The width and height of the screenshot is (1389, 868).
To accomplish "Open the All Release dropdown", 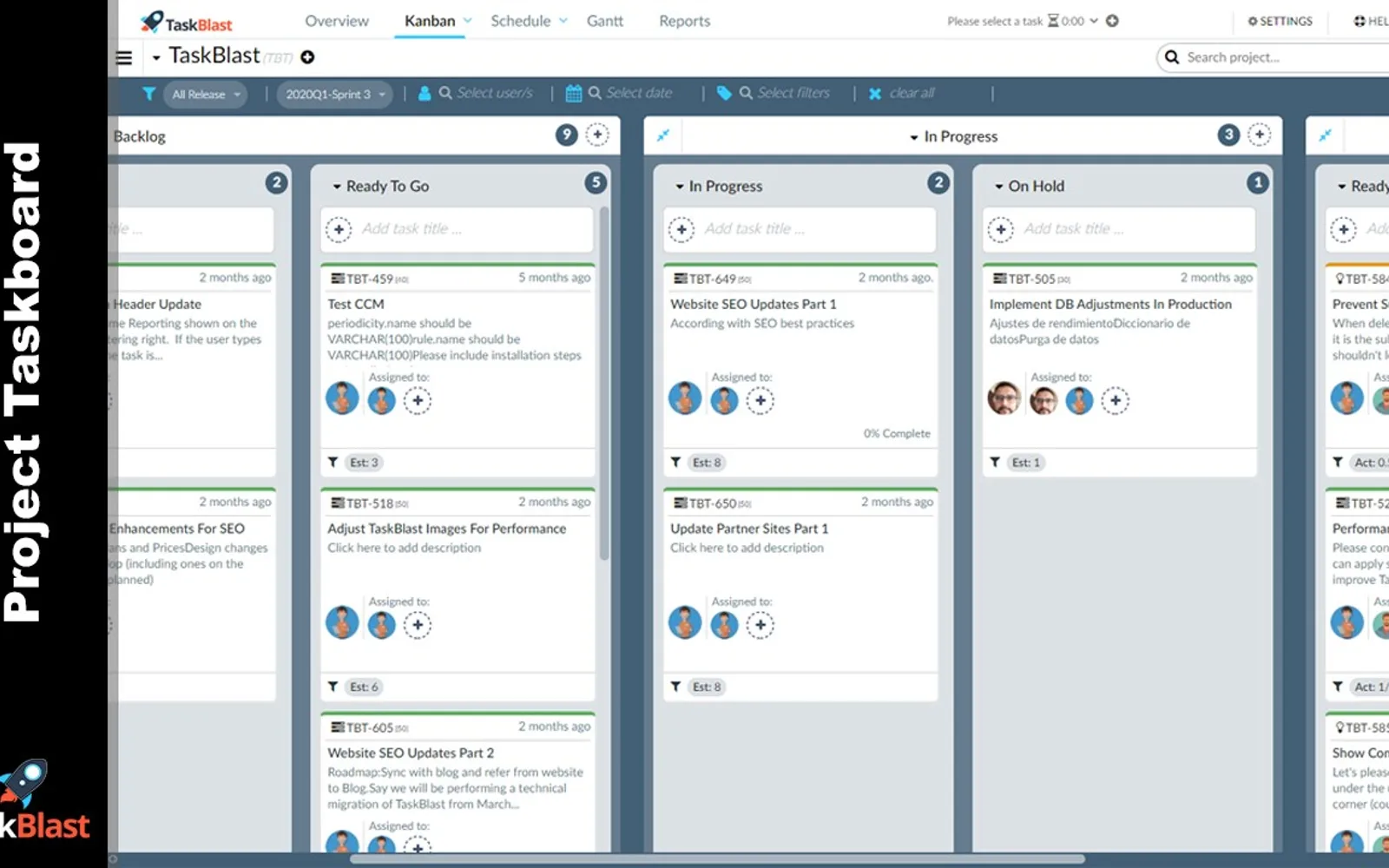I will tap(205, 94).
